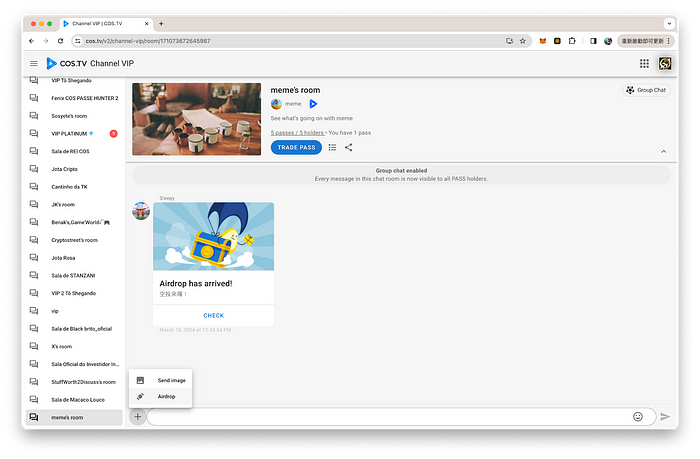This screenshot has height=459, width=700.
Task: Open the 5 passes / 5 holders link
Action: point(297,133)
